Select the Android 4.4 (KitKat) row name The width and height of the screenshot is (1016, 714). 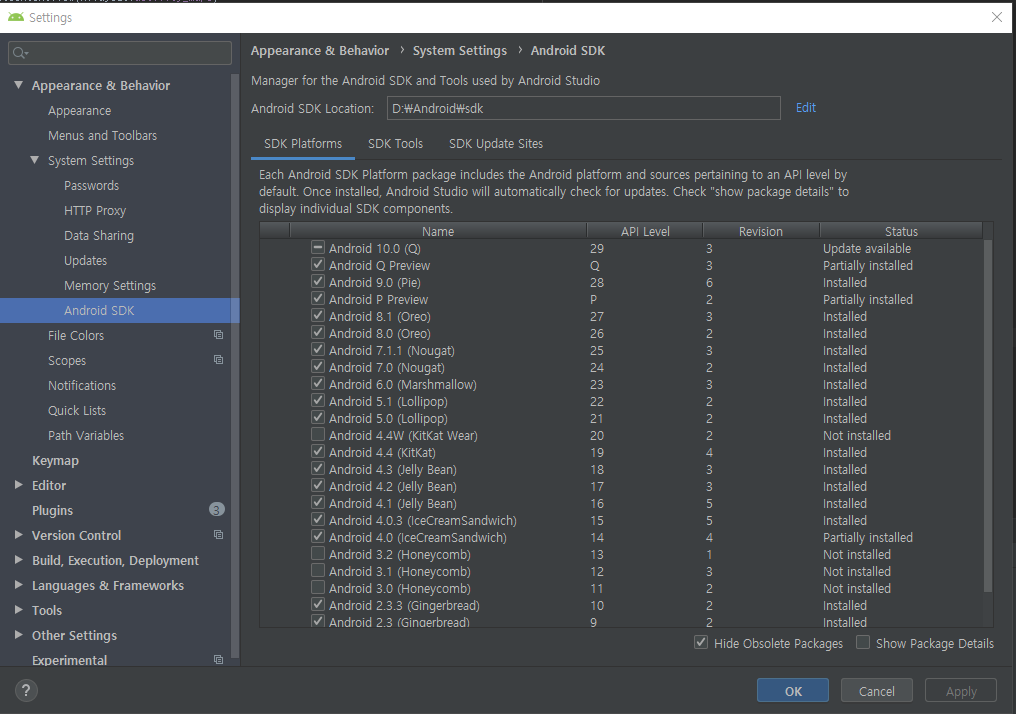(382, 452)
